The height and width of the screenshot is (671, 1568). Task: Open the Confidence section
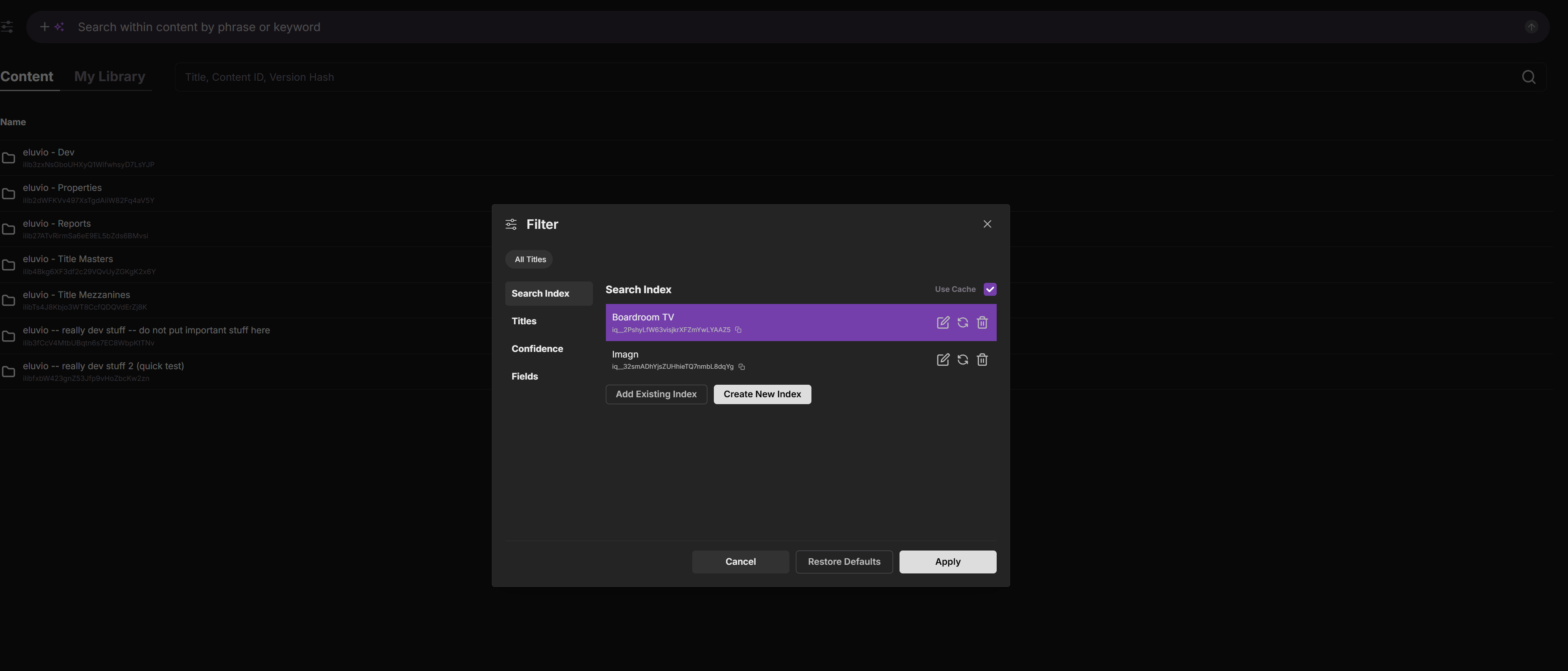(548, 349)
